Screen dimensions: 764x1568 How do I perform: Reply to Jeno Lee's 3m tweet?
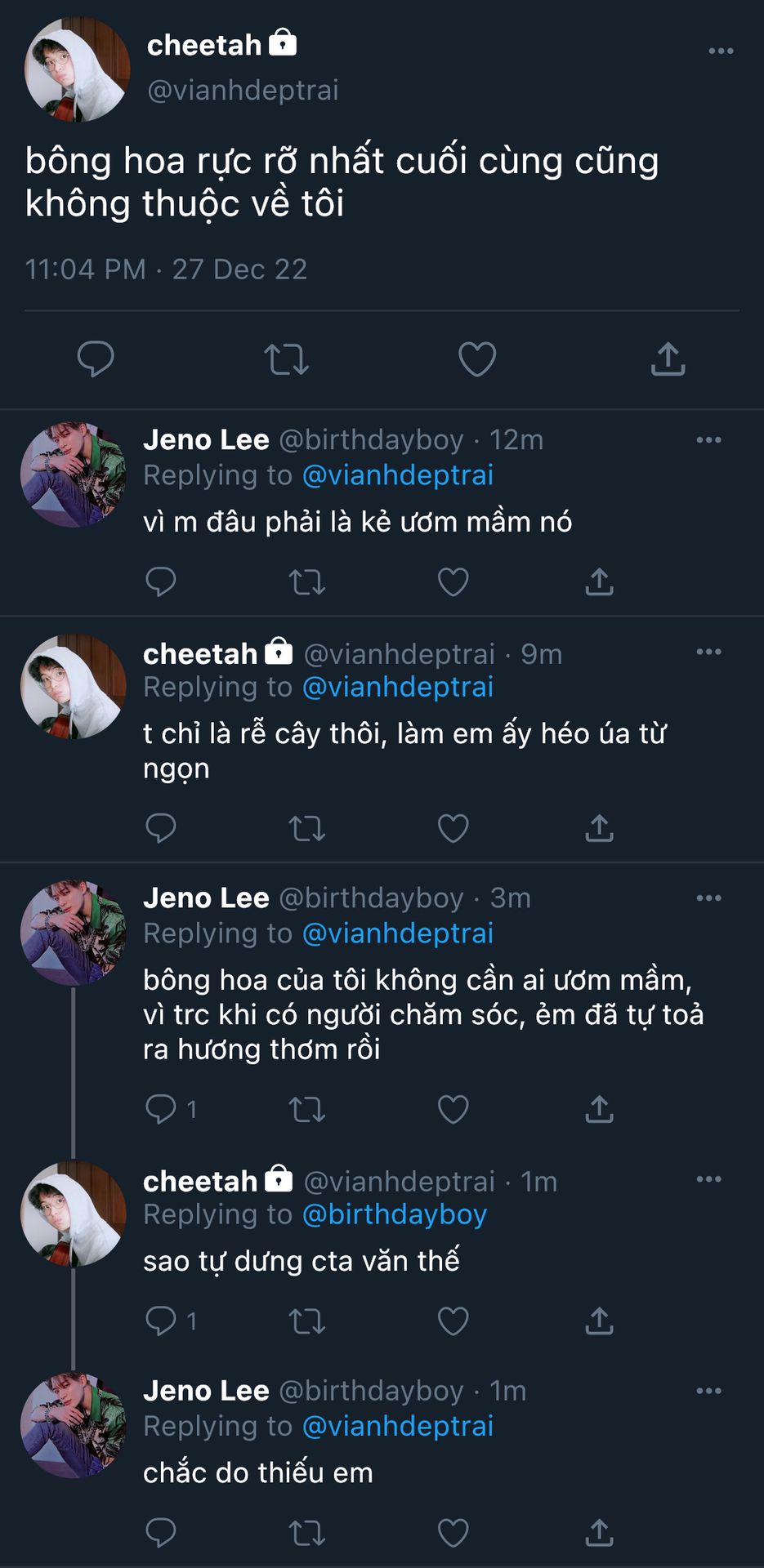click(x=161, y=1110)
